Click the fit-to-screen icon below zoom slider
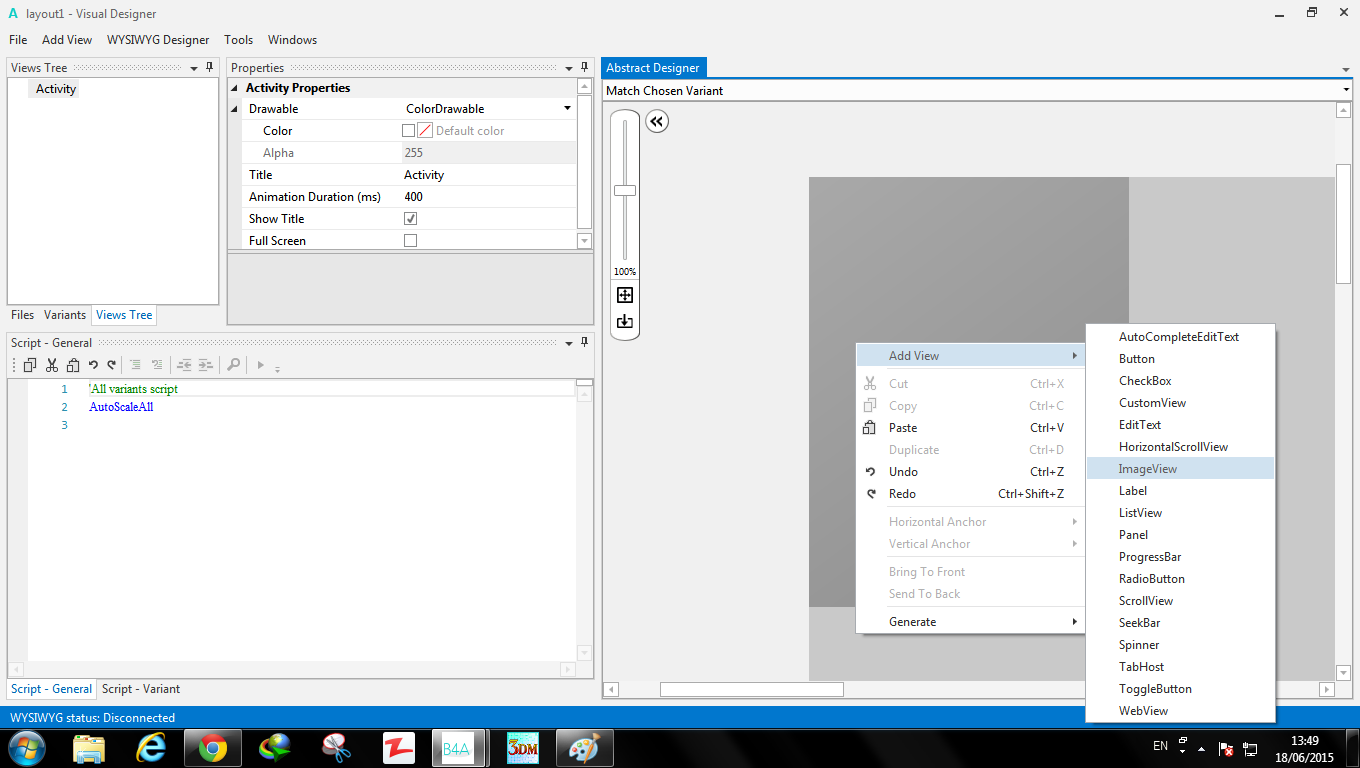1360x768 pixels. tap(625, 295)
